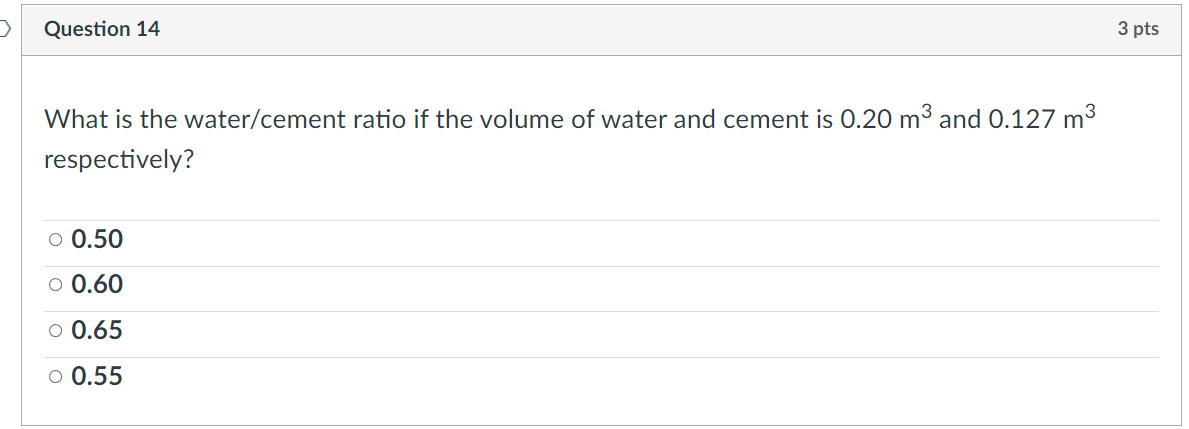Click the Question 14 heading
This screenshot has height=429, width=1189.
pyautogui.click(x=102, y=29)
